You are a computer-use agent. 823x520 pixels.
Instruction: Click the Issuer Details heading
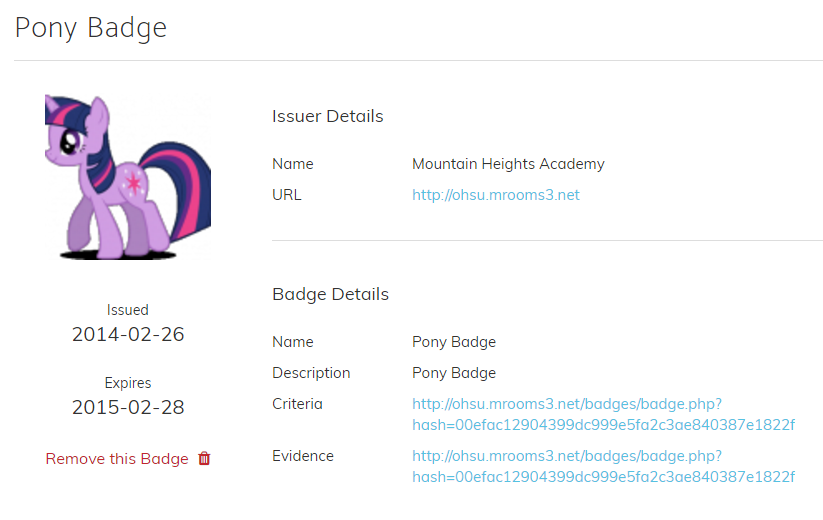[x=328, y=116]
